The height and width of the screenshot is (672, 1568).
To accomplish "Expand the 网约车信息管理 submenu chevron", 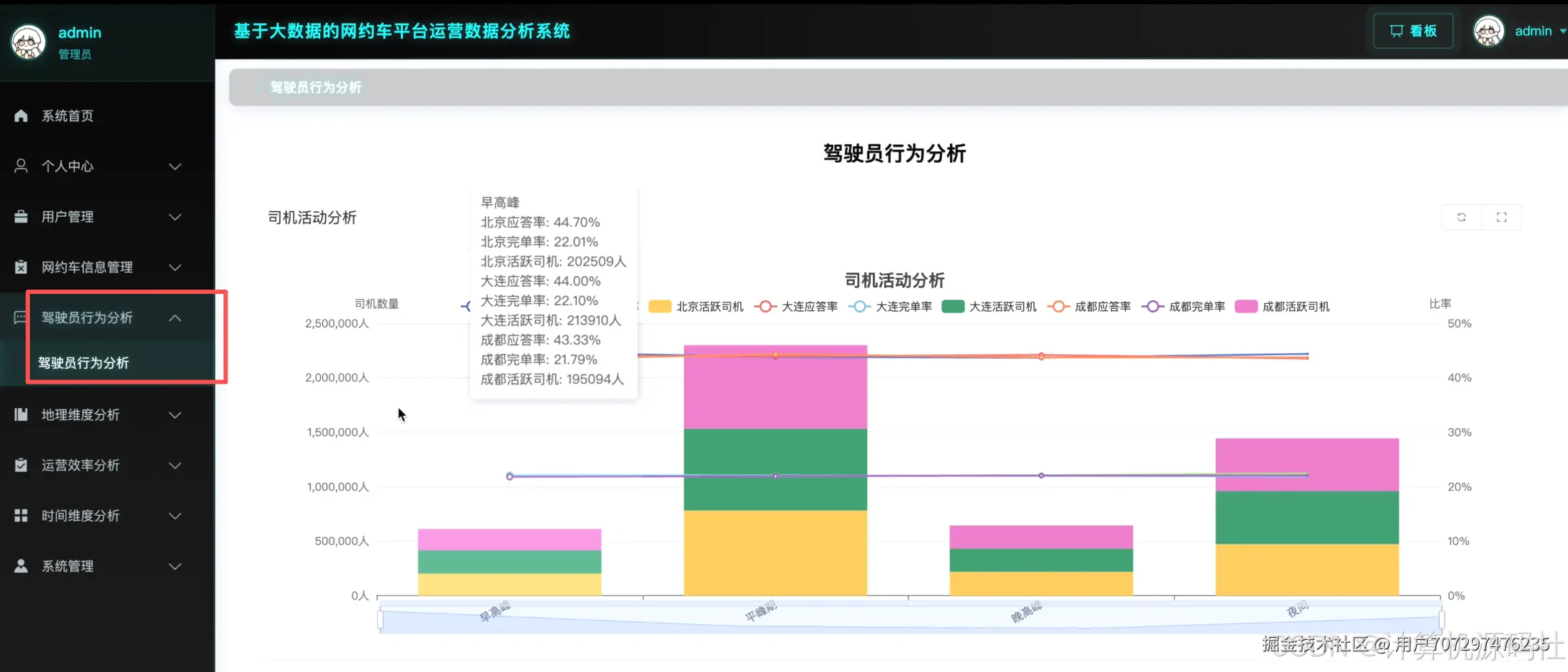I will pos(175,267).
